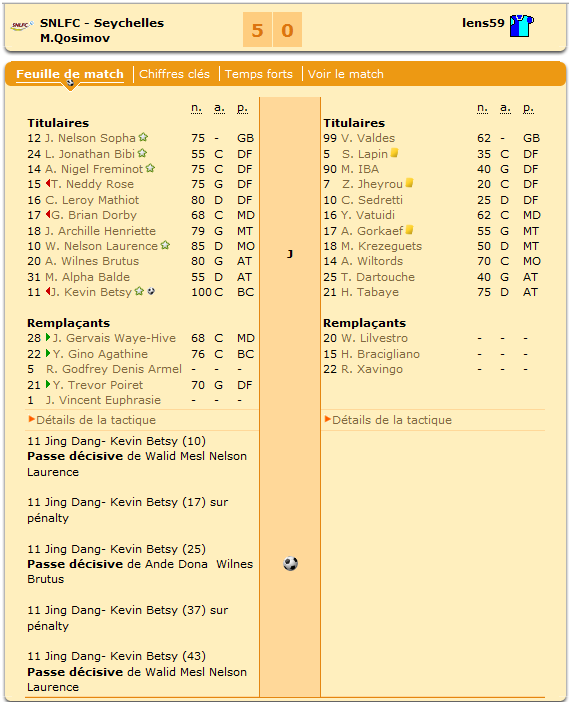
Task: Open the SNLFC - Seychelles team link
Action: pyautogui.click(x=102, y=23)
